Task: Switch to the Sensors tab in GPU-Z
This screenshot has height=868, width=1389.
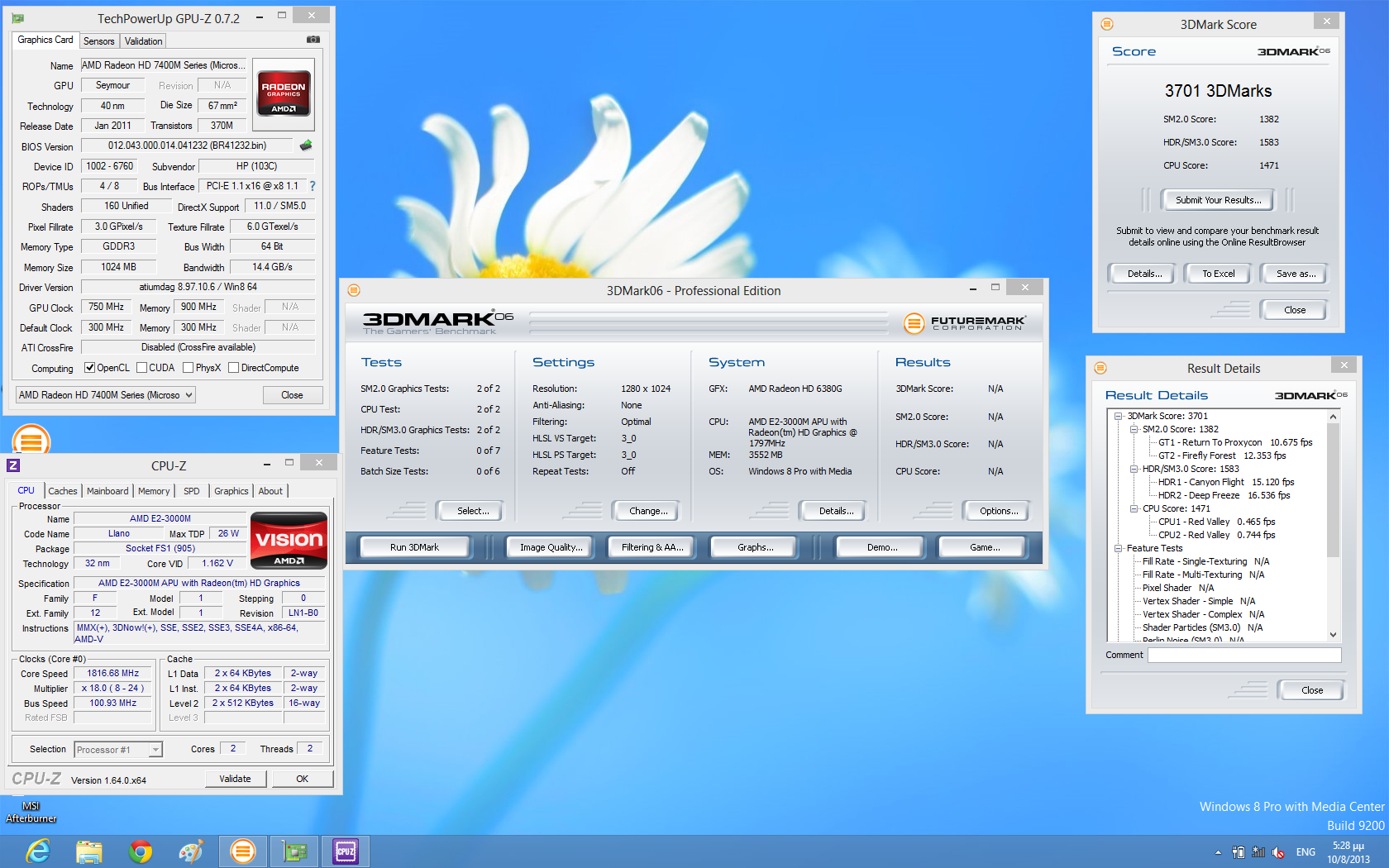Action: pyautogui.click(x=99, y=41)
